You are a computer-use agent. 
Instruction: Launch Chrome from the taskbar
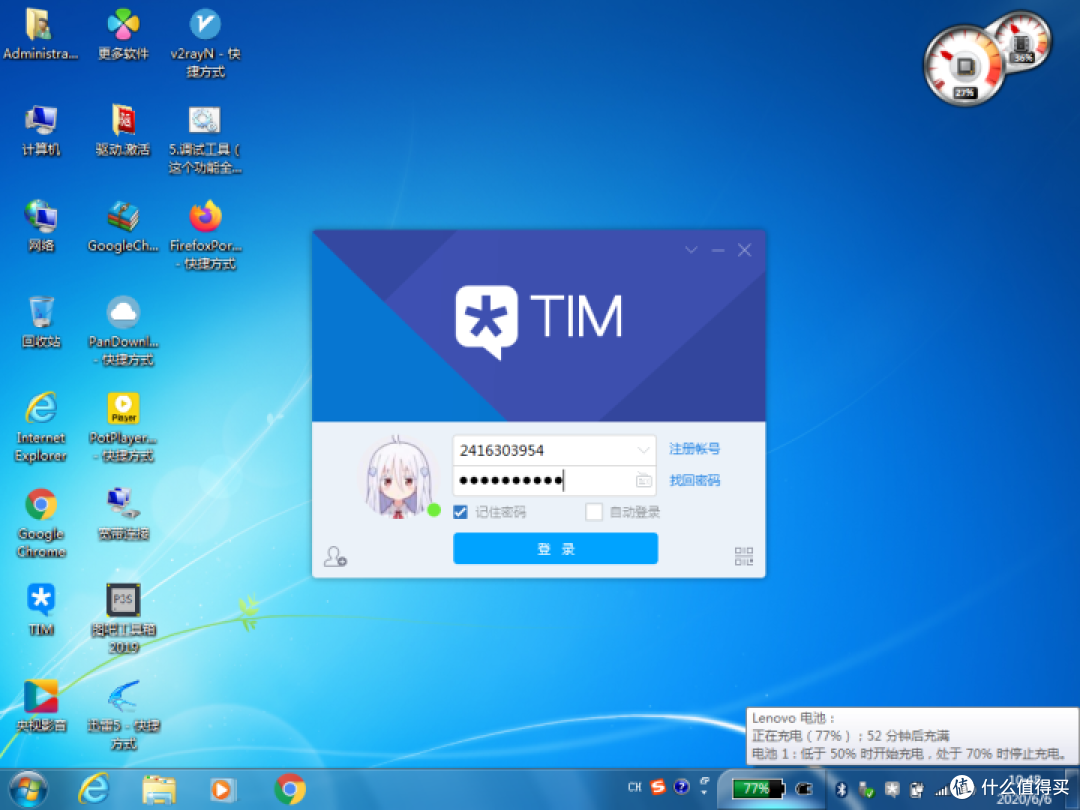pyautogui.click(x=290, y=789)
